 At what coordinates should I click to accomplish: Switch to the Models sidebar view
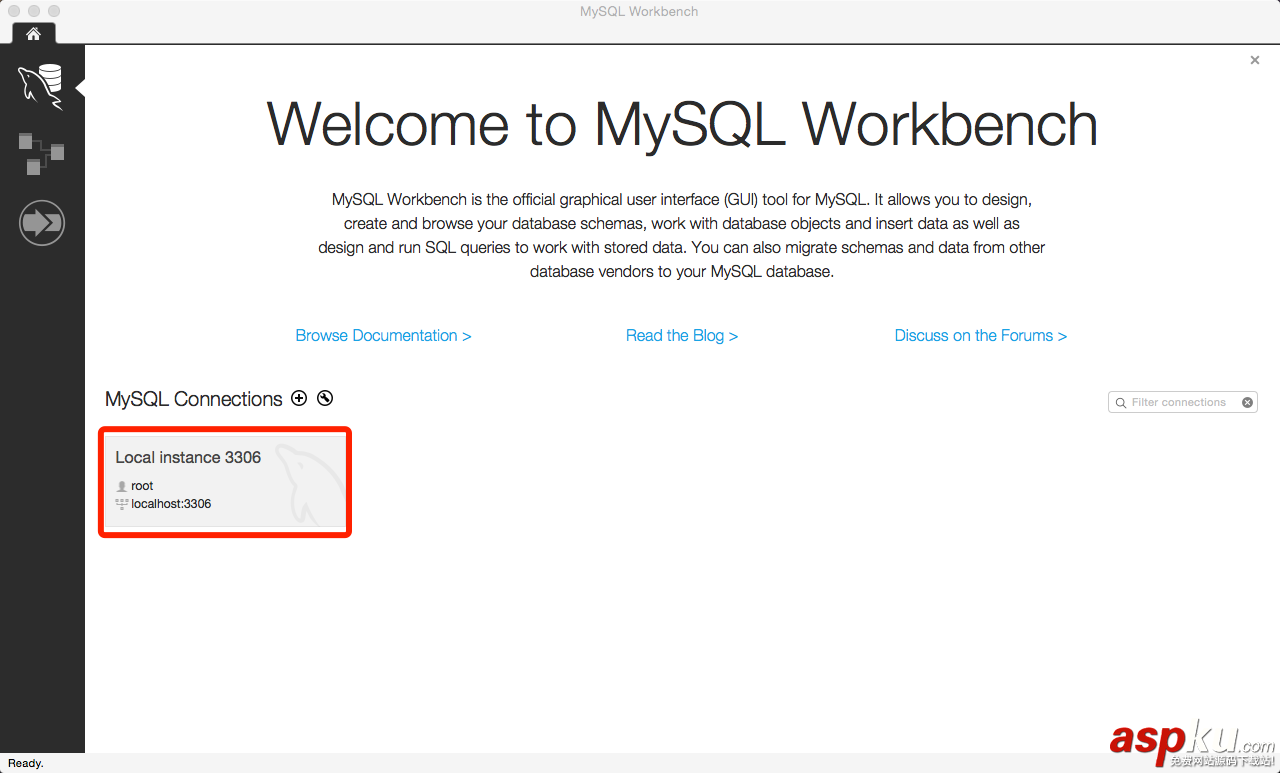[41, 153]
